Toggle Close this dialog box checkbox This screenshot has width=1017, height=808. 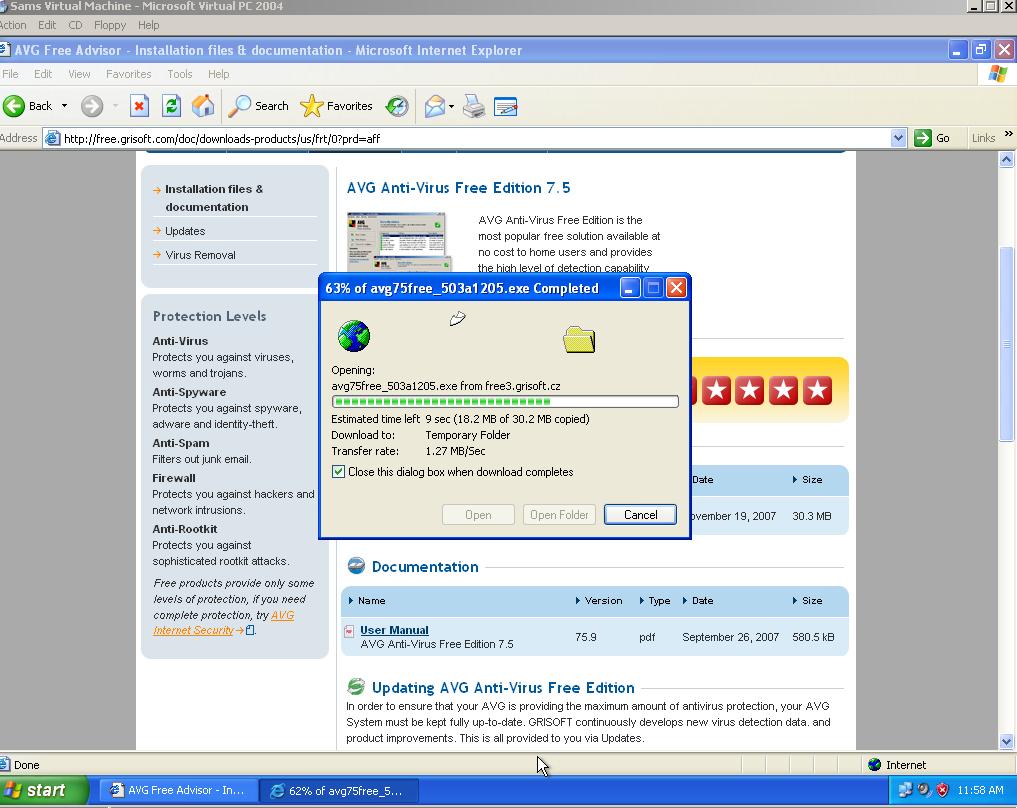pyautogui.click(x=338, y=471)
